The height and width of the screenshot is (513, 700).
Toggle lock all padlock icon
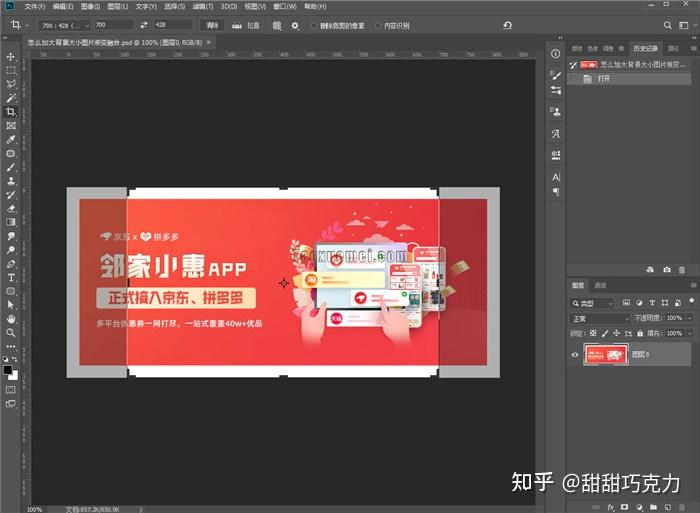pyautogui.click(x=640, y=333)
